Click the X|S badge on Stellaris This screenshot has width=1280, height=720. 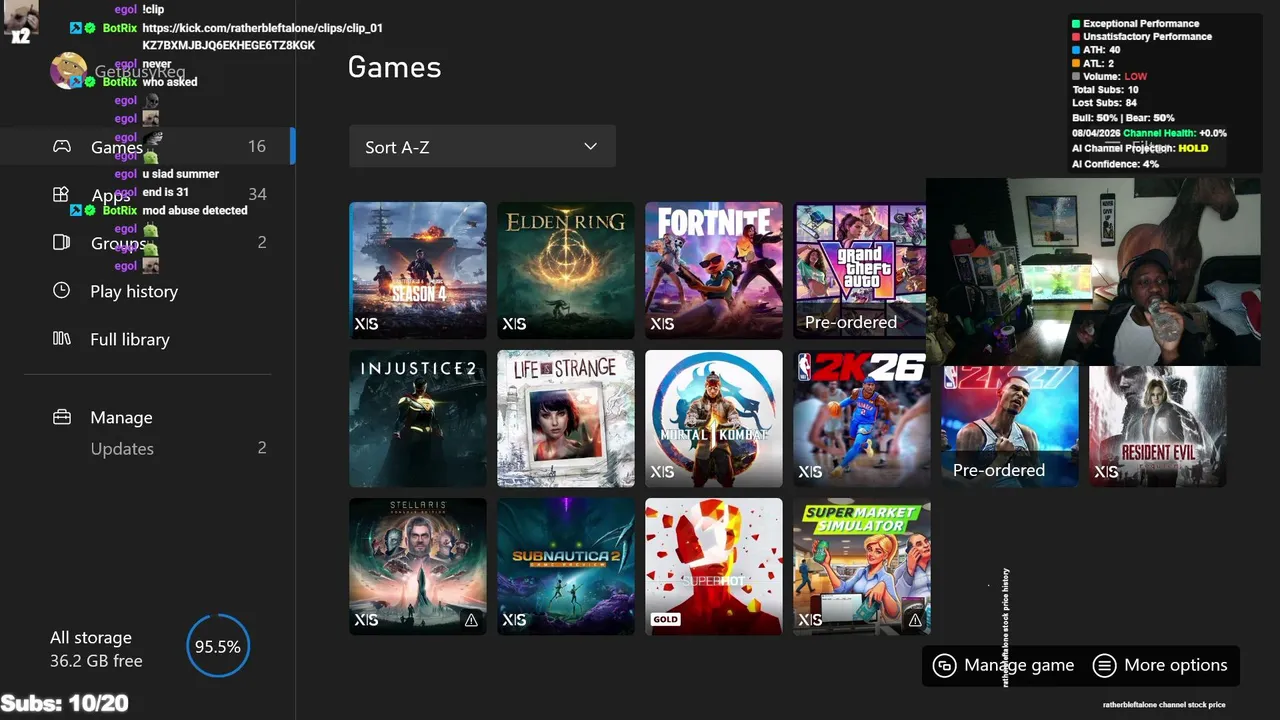(x=366, y=620)
